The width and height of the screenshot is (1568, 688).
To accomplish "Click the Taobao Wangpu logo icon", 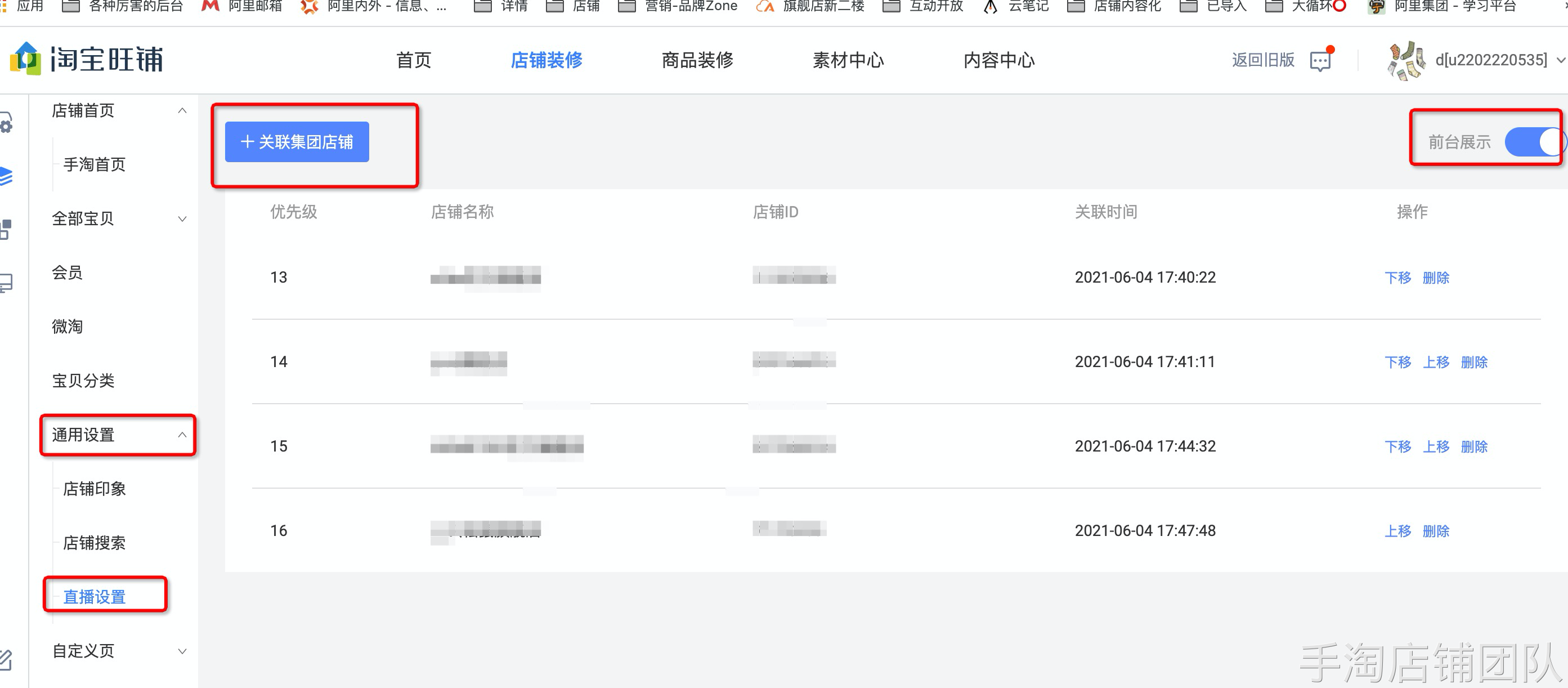I will tap(25, 59).
